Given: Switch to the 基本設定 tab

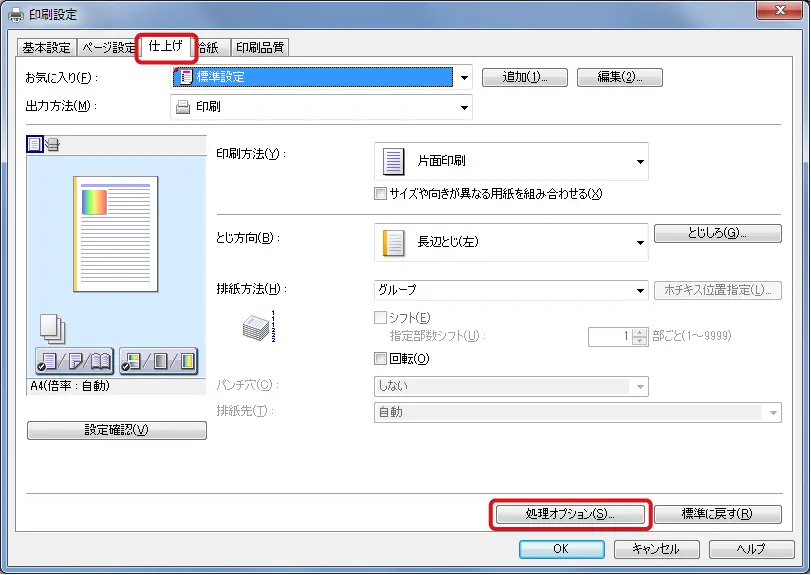Looking at the screenshot, I should [x=47, y=48].
